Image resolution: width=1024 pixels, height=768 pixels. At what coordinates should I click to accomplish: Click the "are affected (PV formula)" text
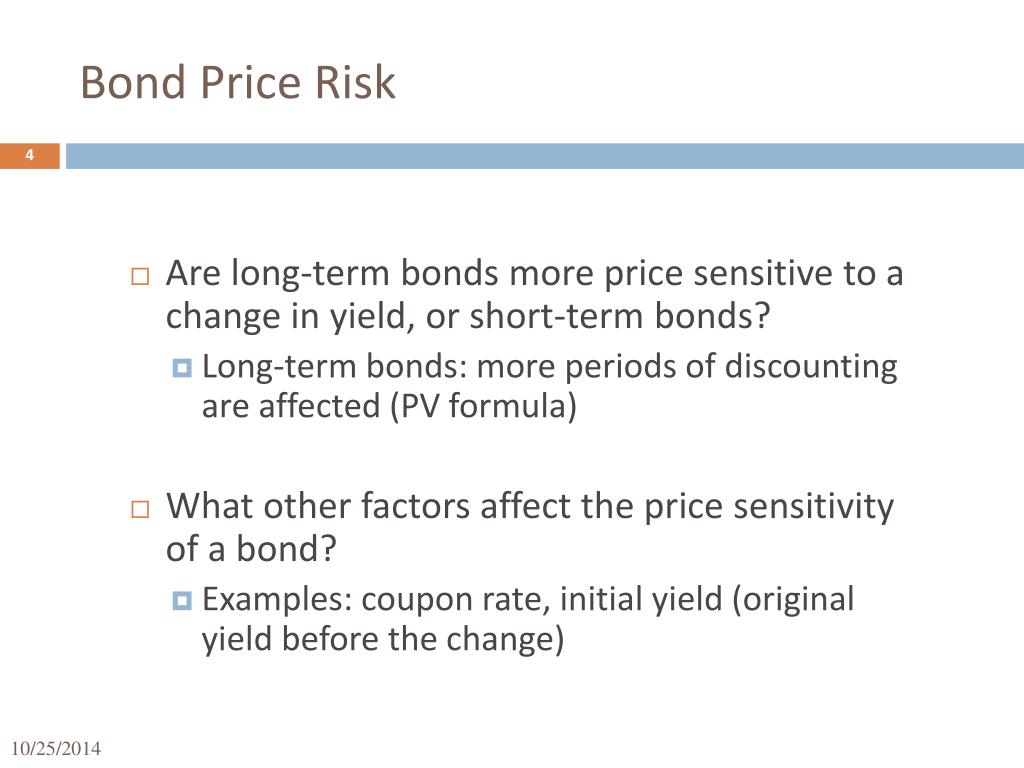(389, 406)
